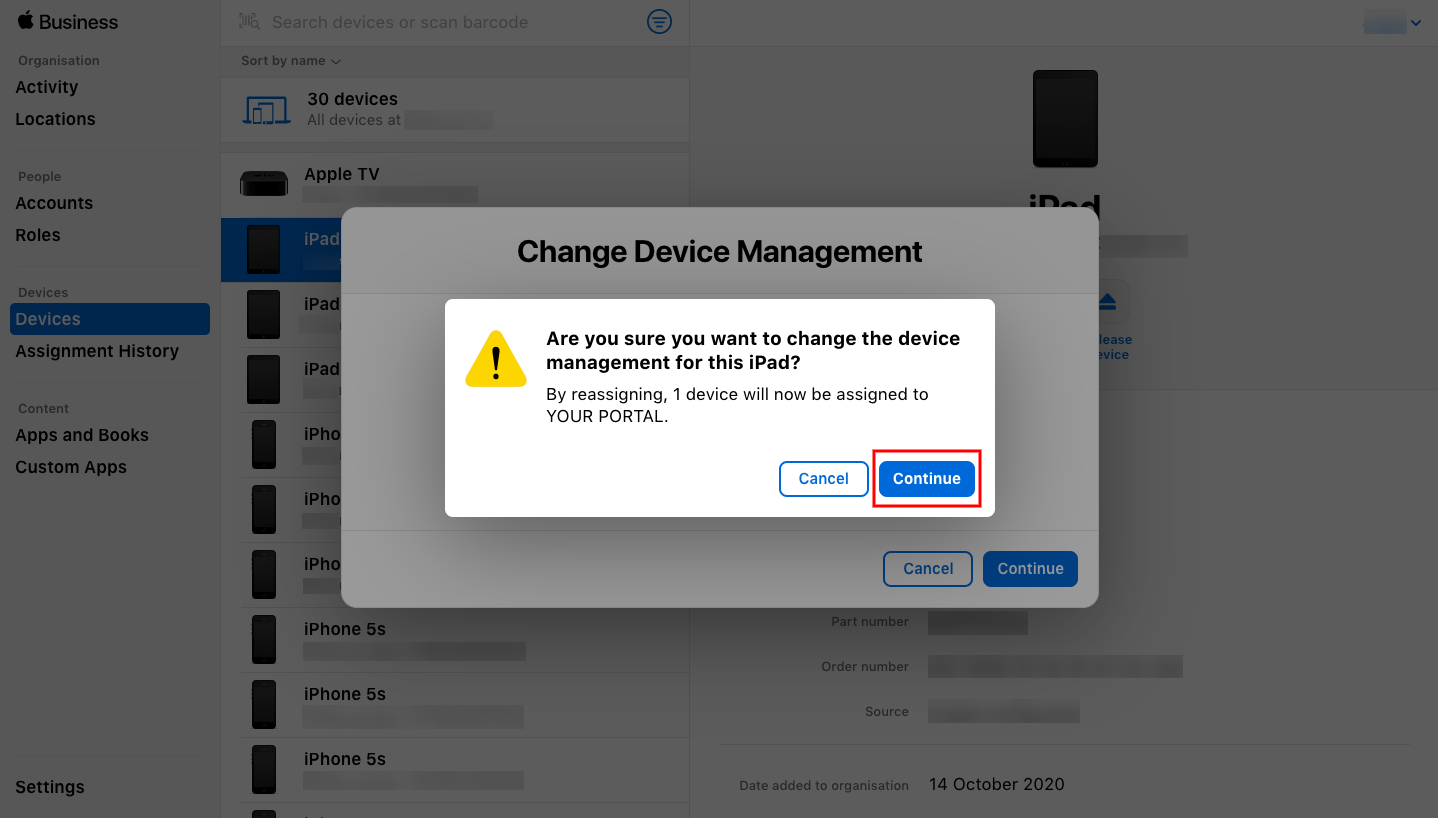Select the Apple TV device icon
Image resolution: width=1438 pixels, height=818 pixels.
point(264,184)
